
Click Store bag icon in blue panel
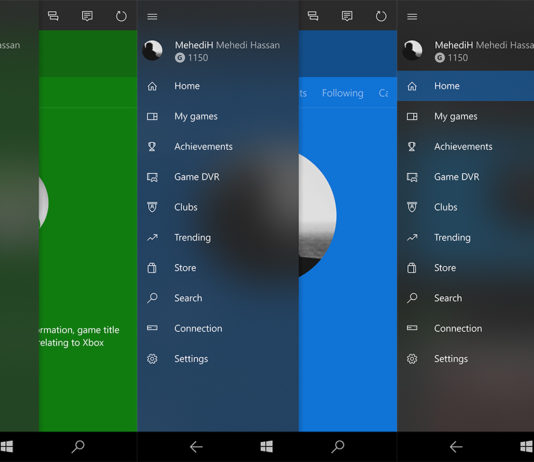coord(152,268)
